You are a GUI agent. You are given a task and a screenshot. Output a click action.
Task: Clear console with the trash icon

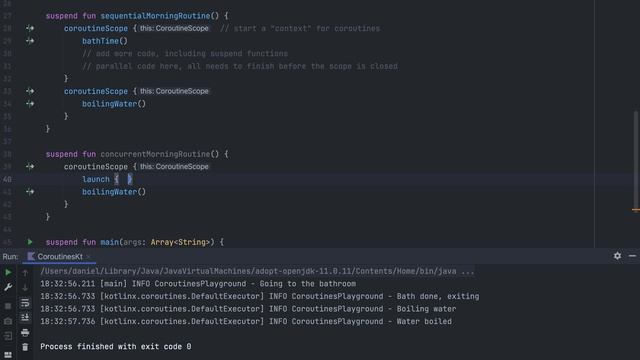click(x=25, y=347)
